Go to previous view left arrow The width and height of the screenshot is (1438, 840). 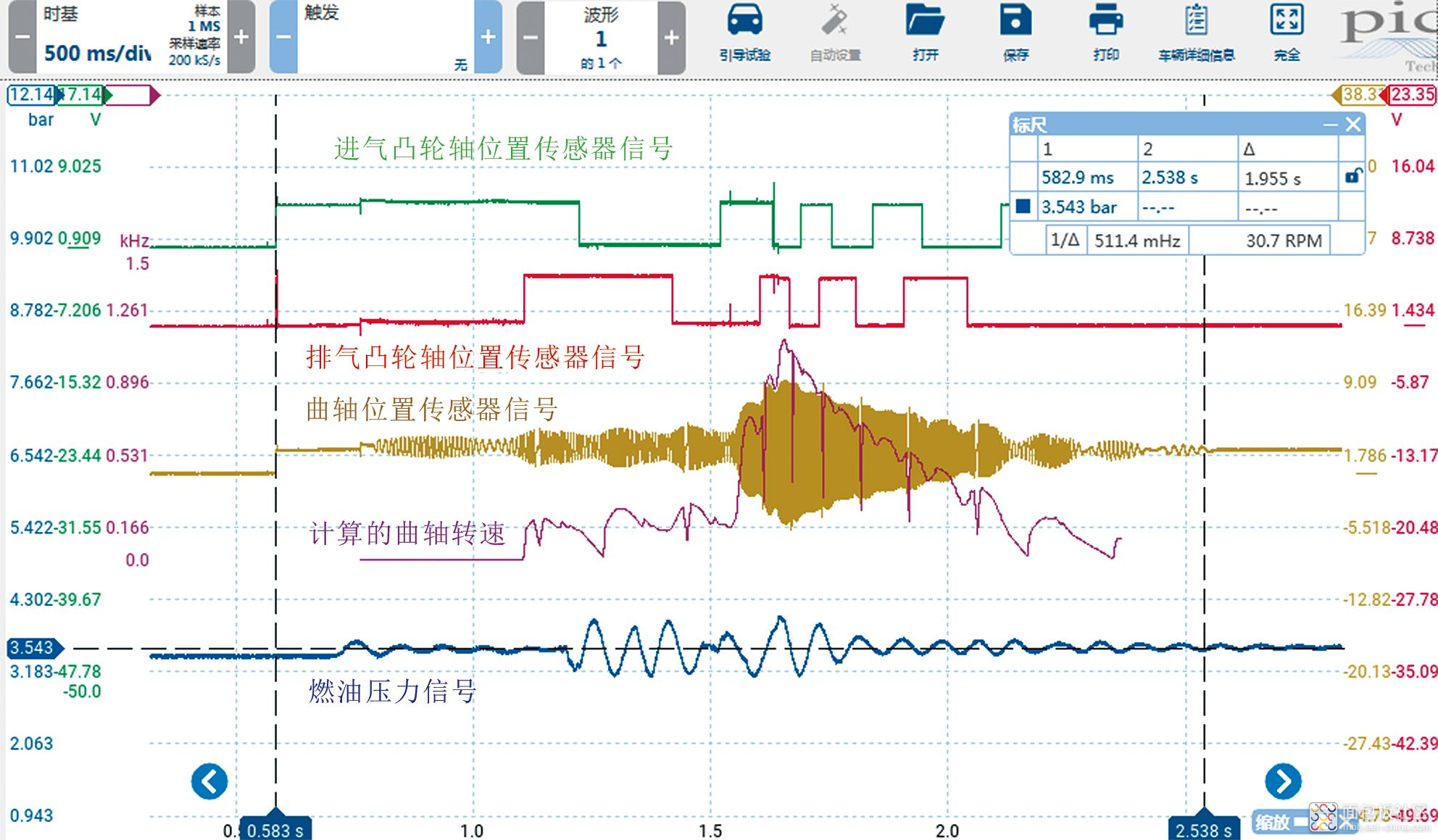(209, 781)
